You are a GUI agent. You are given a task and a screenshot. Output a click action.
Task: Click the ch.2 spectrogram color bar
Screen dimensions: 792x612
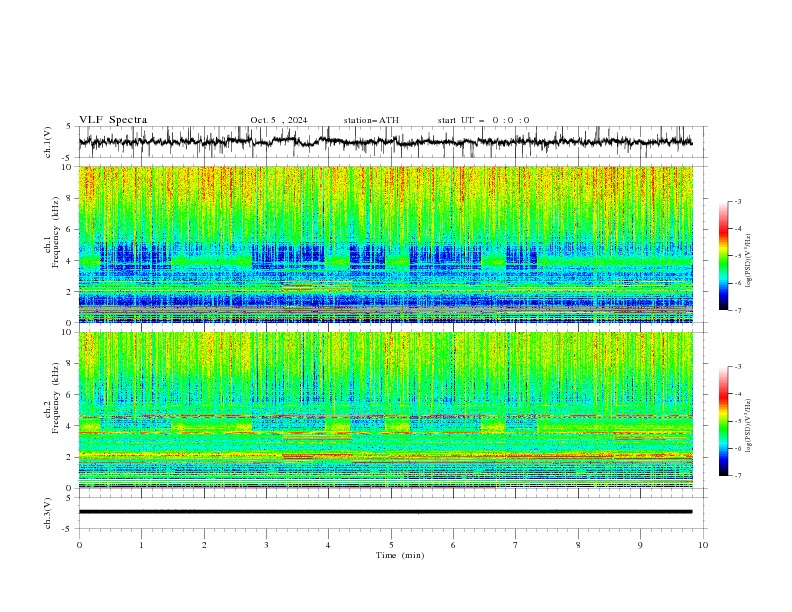pos(723,421)
